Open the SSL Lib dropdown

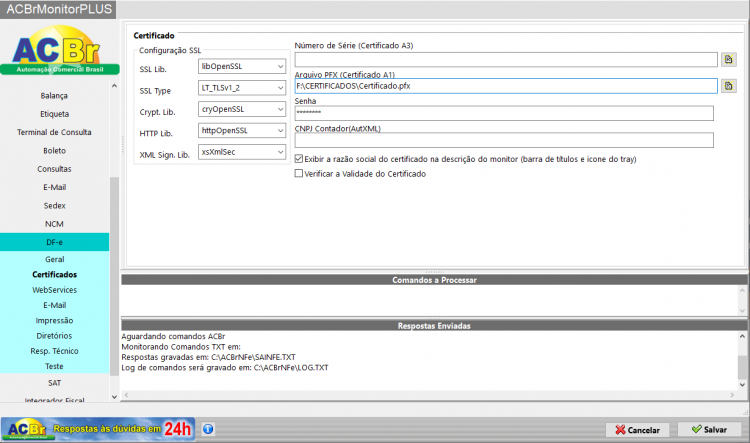click(x=242, y=66)
